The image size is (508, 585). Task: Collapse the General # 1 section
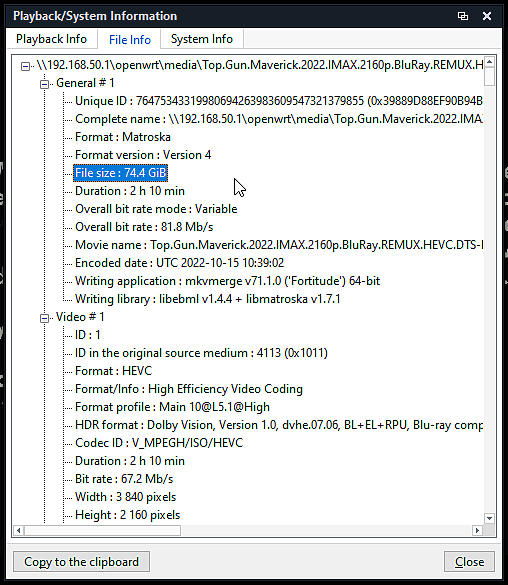(44, 84)
